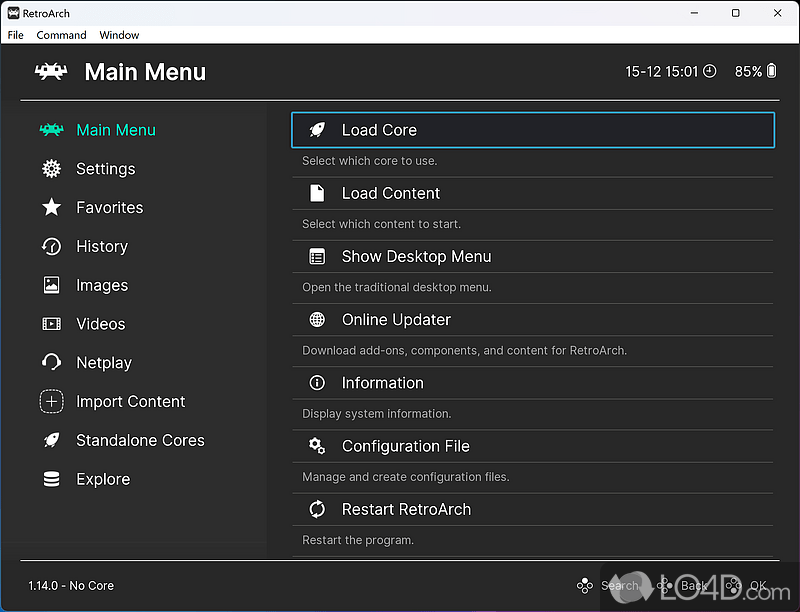Open the Netplay sidebar label
The height and width of the screenshot is (612, 800).
(104, 363)
